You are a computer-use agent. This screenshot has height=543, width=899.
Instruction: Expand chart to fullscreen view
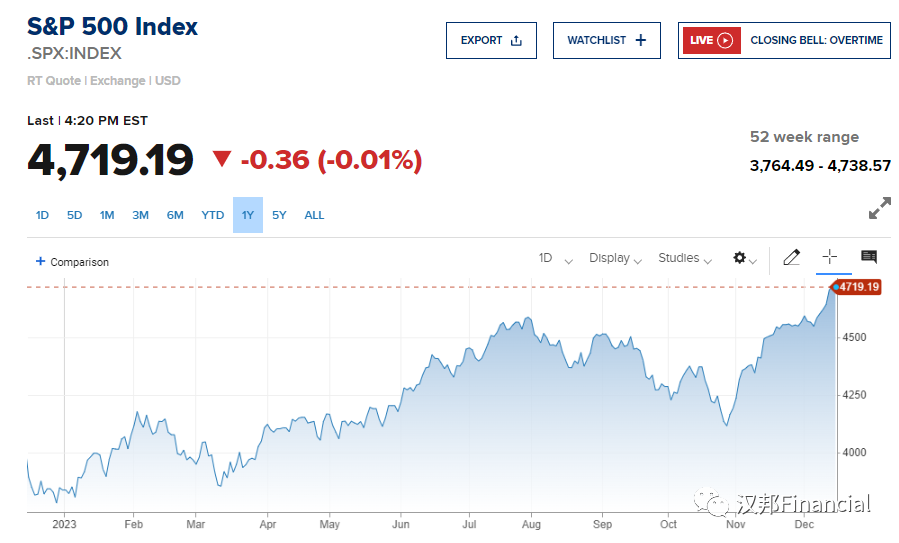pyautogui.click(x=879, y=209)
